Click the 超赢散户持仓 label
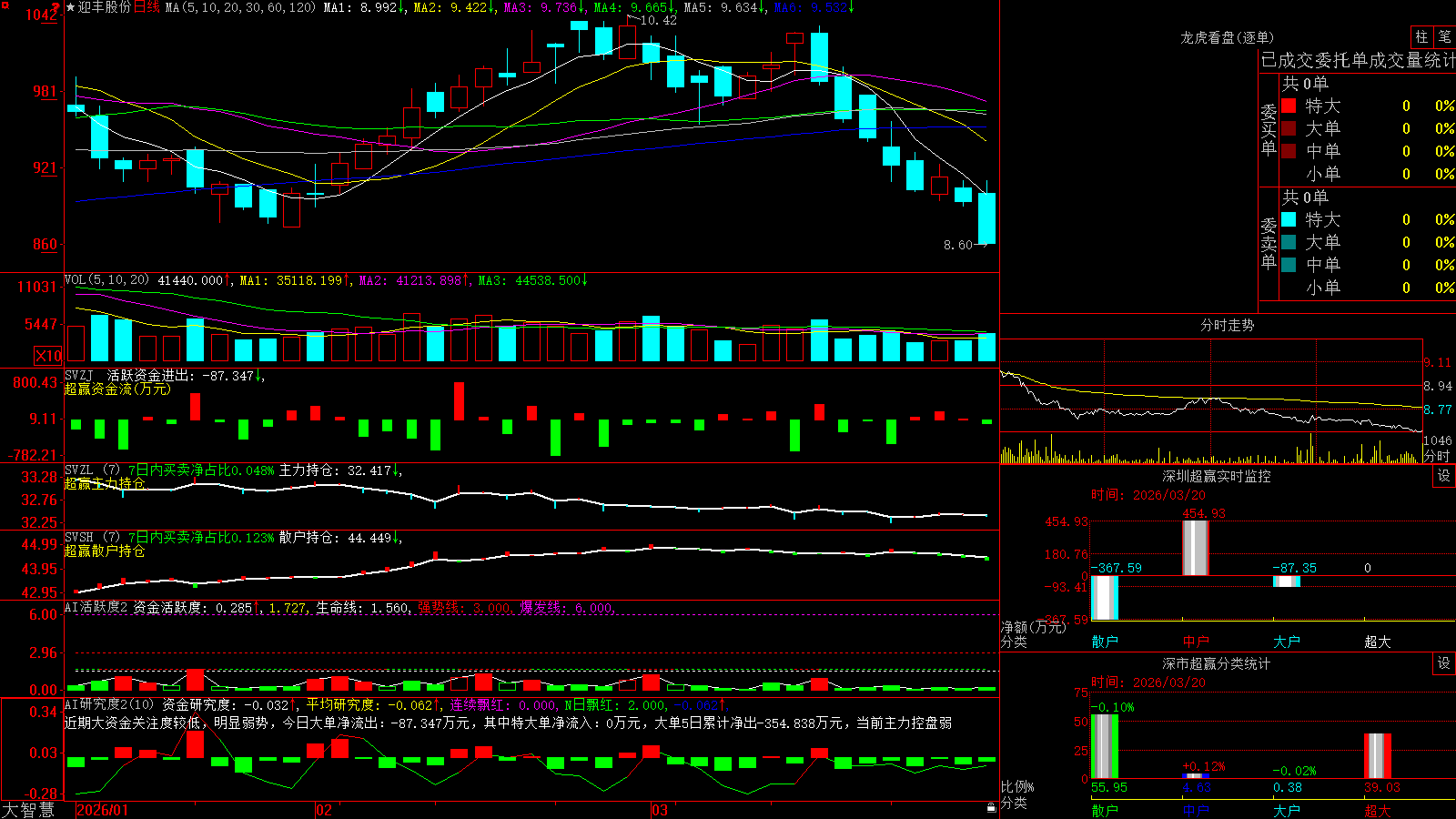 coord(105,551)
